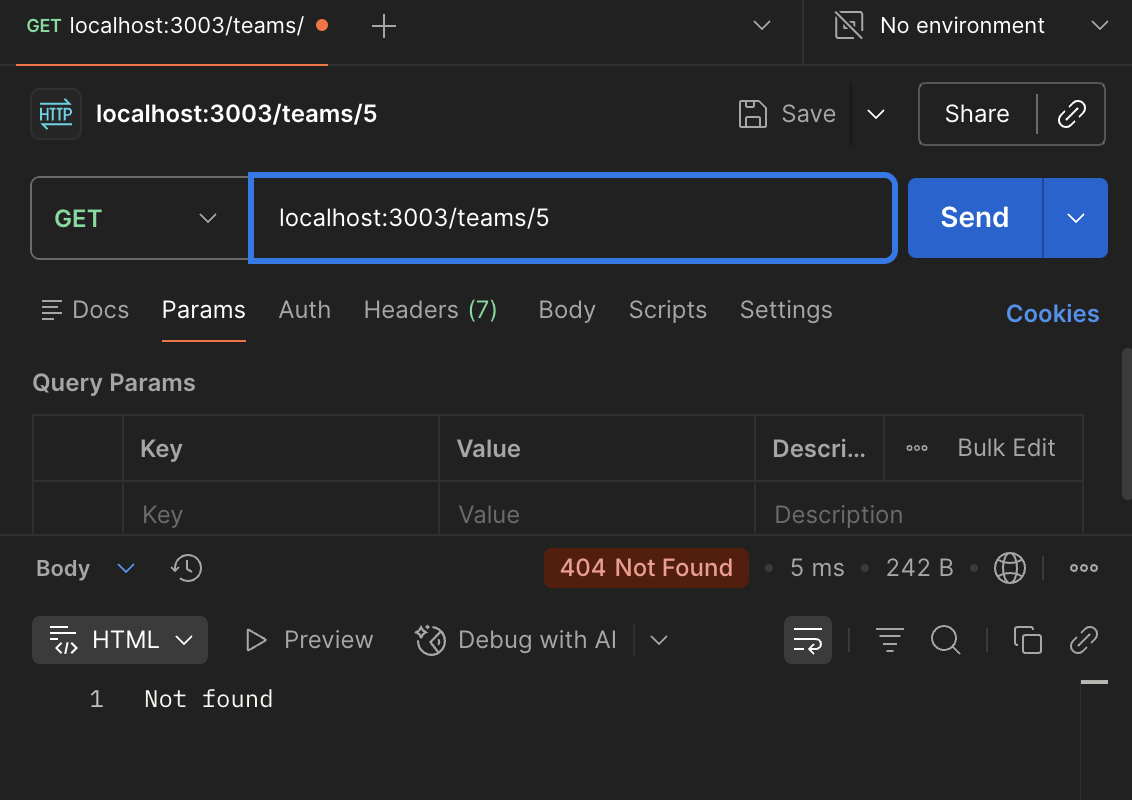Copy the response link icon
Screen dimensions: 1132x800
point(1084,640)
